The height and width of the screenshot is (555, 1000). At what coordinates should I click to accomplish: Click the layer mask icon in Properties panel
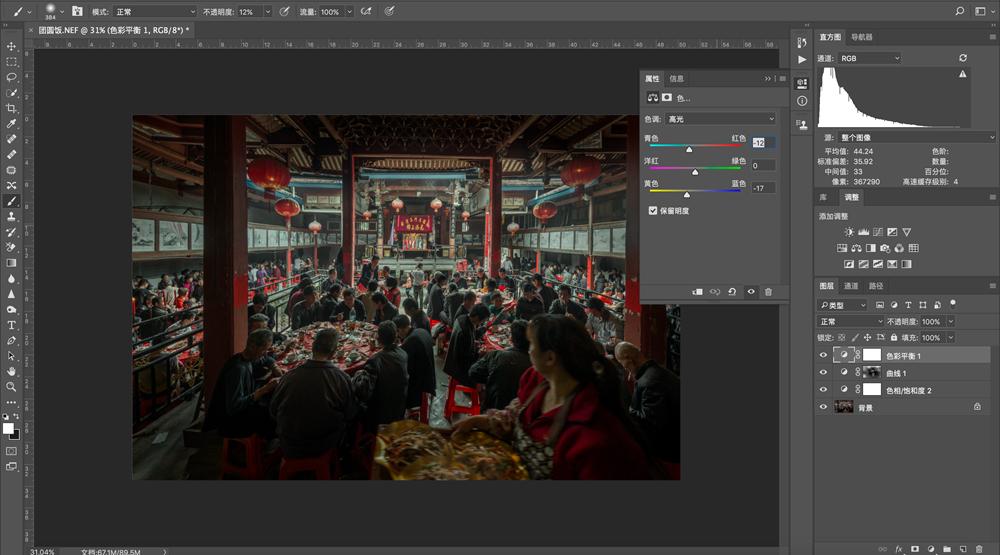(667, 98)
